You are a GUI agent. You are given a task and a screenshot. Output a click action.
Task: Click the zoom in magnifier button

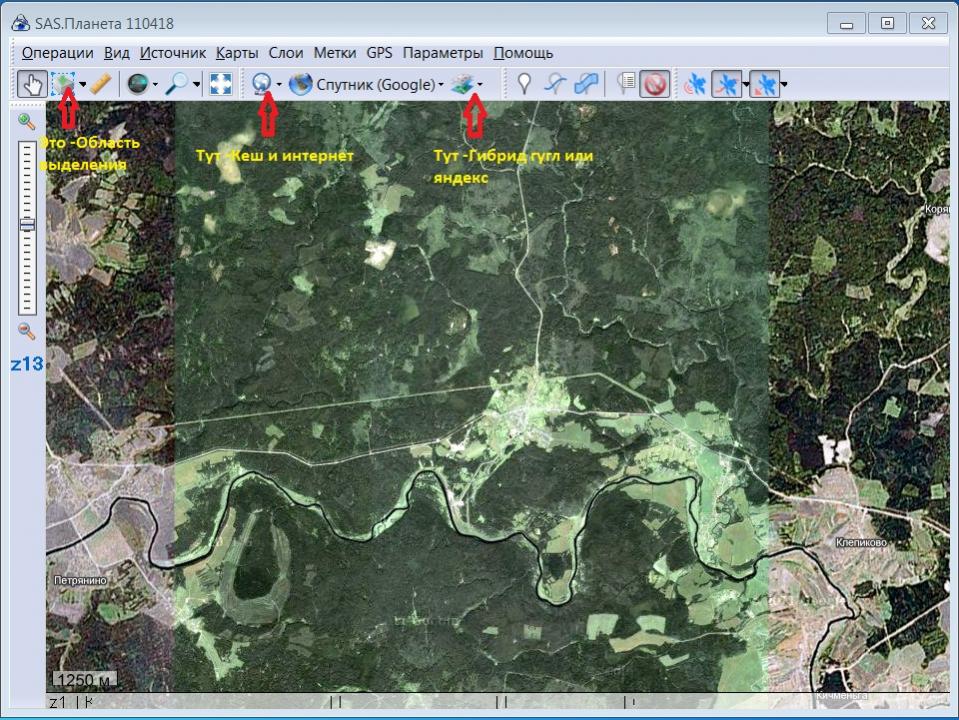pos(27,121)
